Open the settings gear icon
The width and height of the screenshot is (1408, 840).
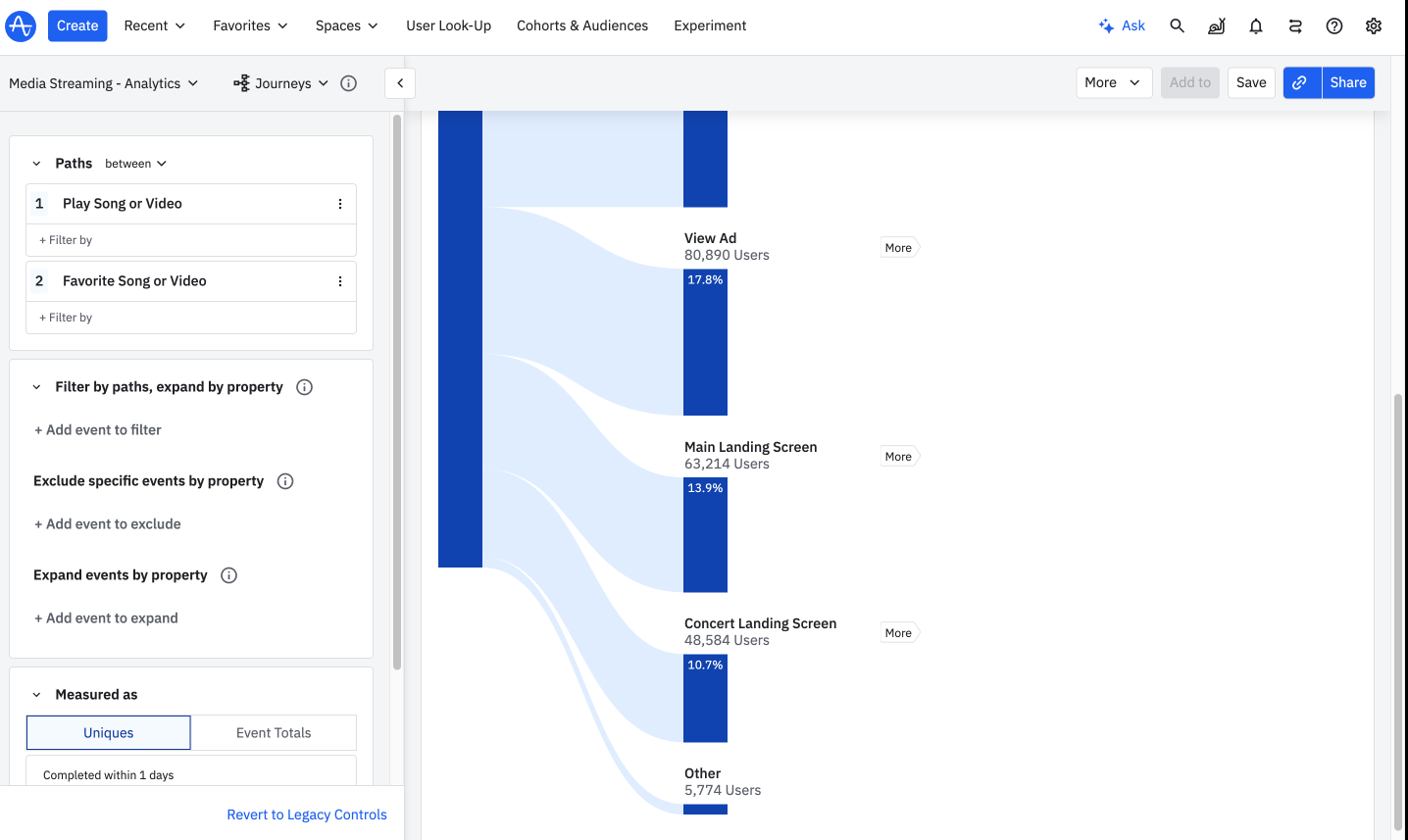[1374, 25]
